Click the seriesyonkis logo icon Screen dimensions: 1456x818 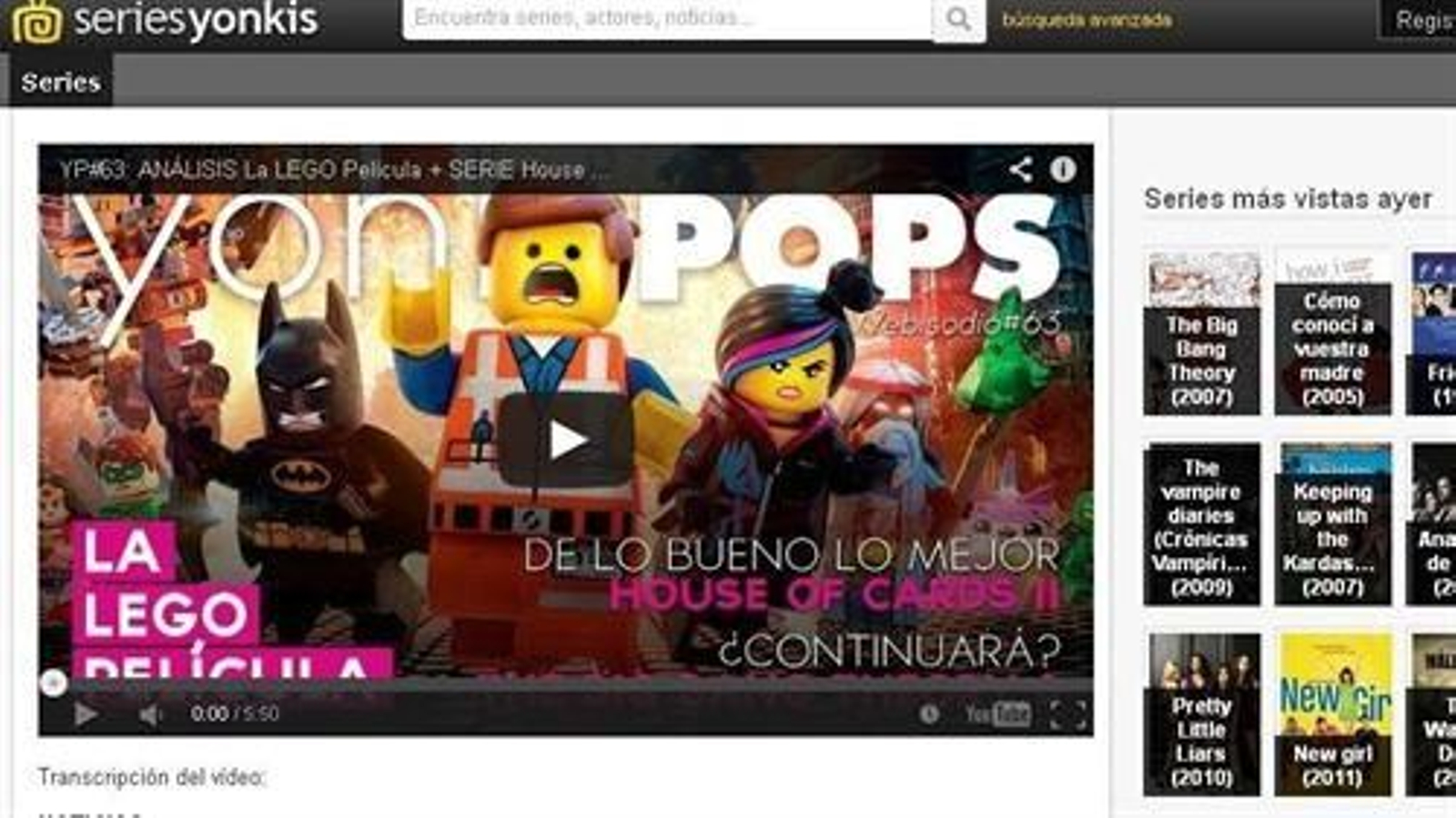36,20
